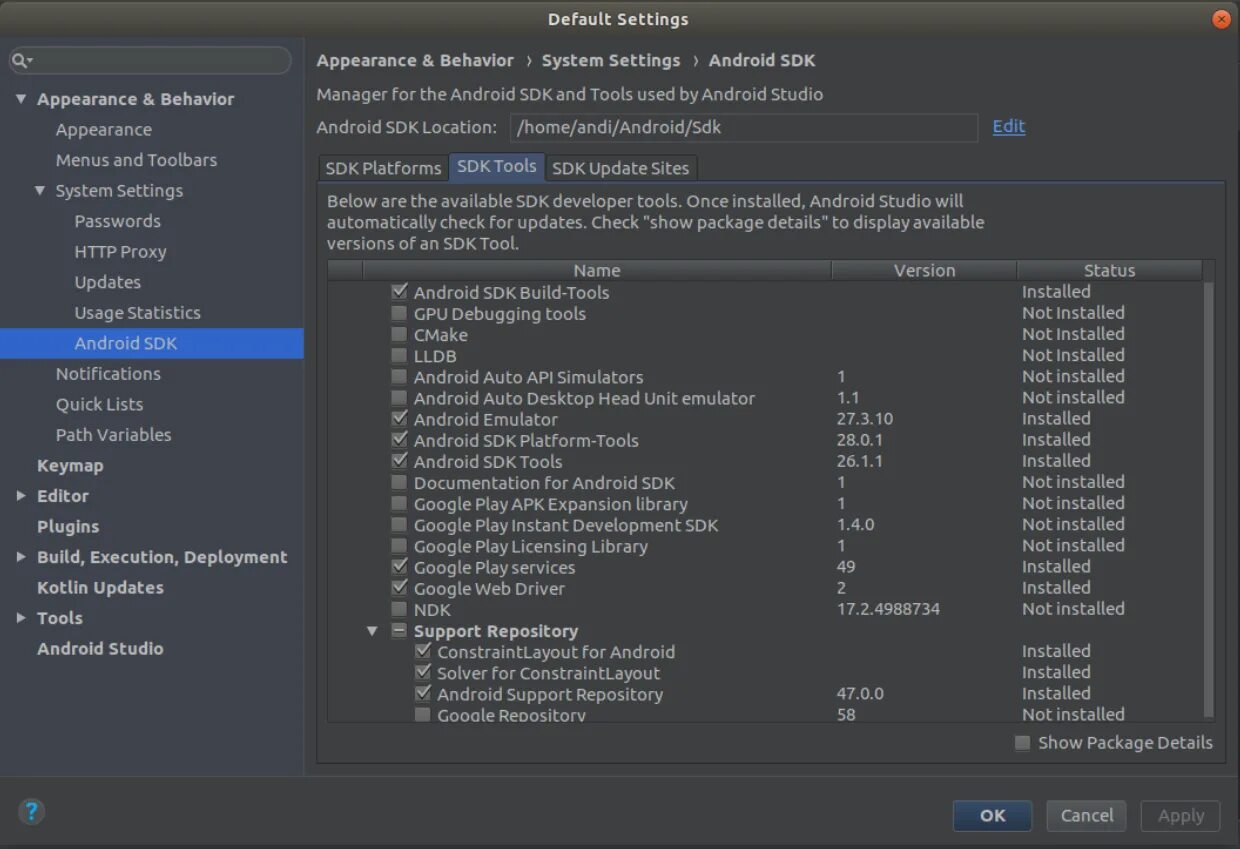Collapse the Support Repository group

point(372,631)
